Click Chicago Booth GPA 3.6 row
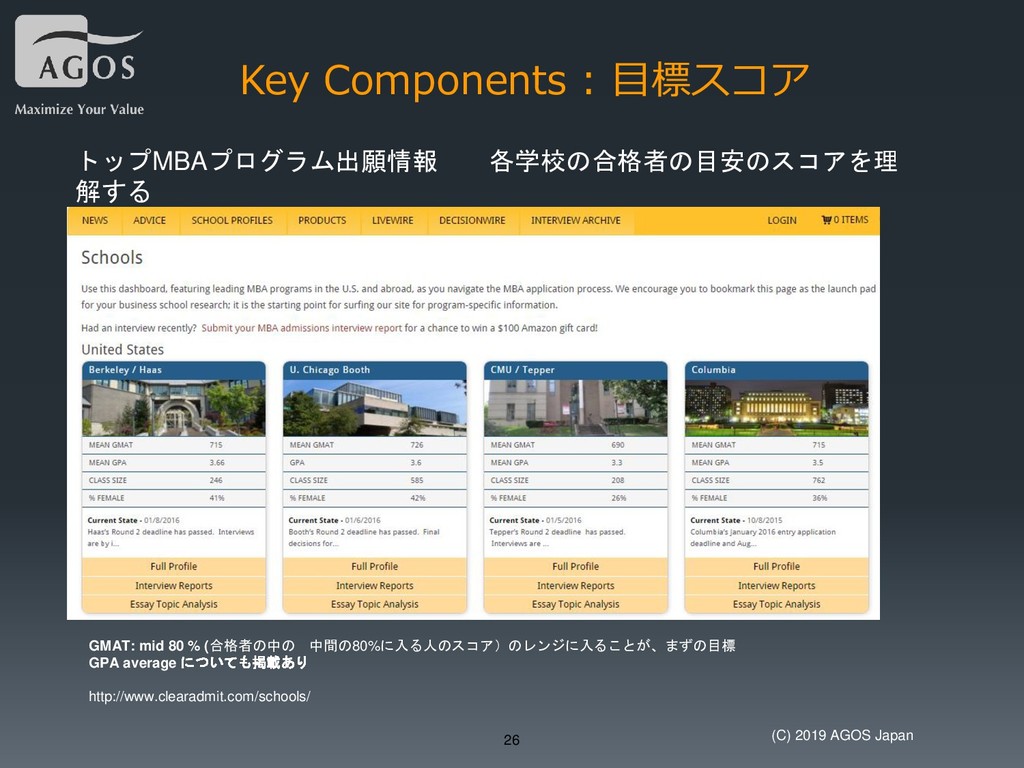Screen dimensions: 1024x768 [x=375, y=462]
